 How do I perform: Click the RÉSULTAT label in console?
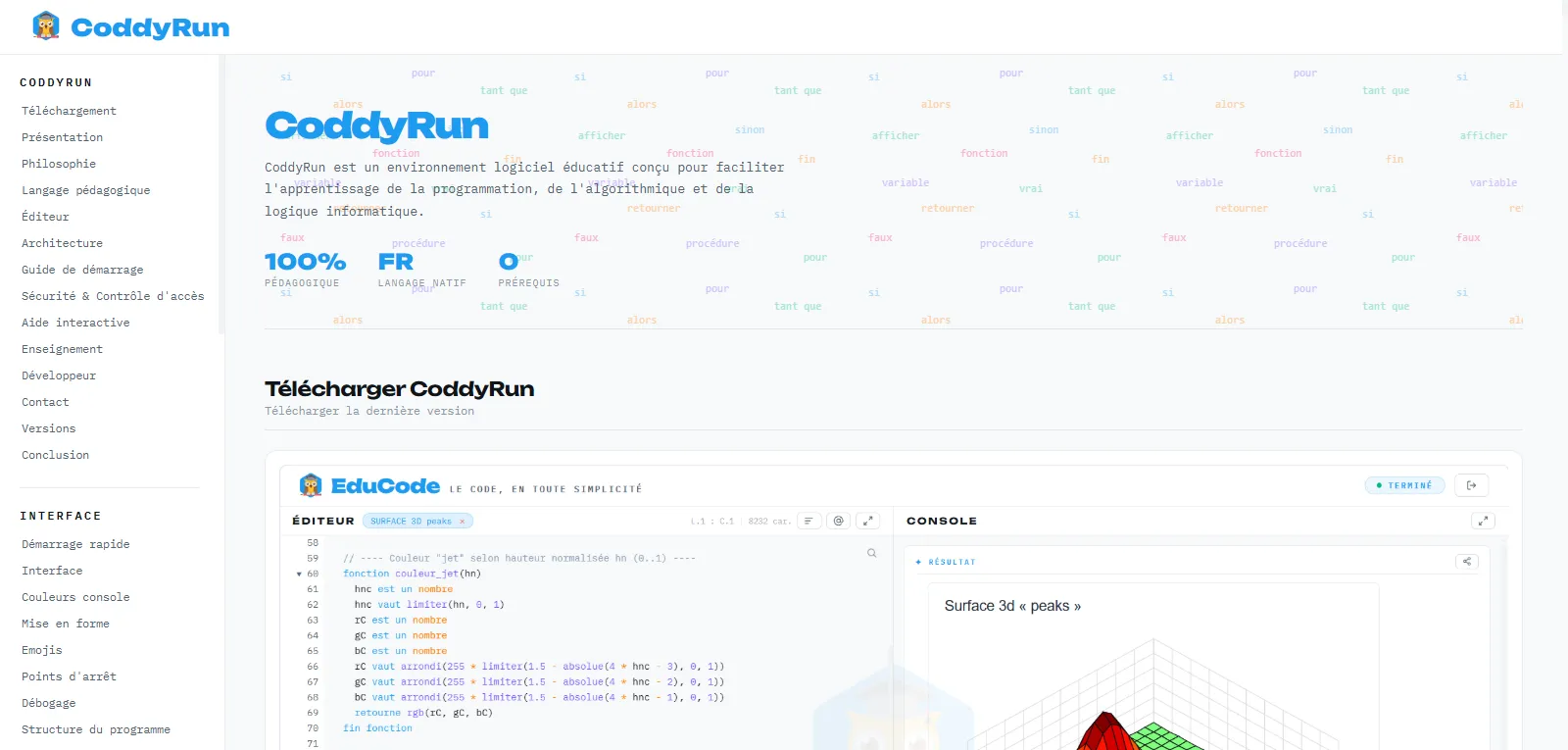(952, 562)
